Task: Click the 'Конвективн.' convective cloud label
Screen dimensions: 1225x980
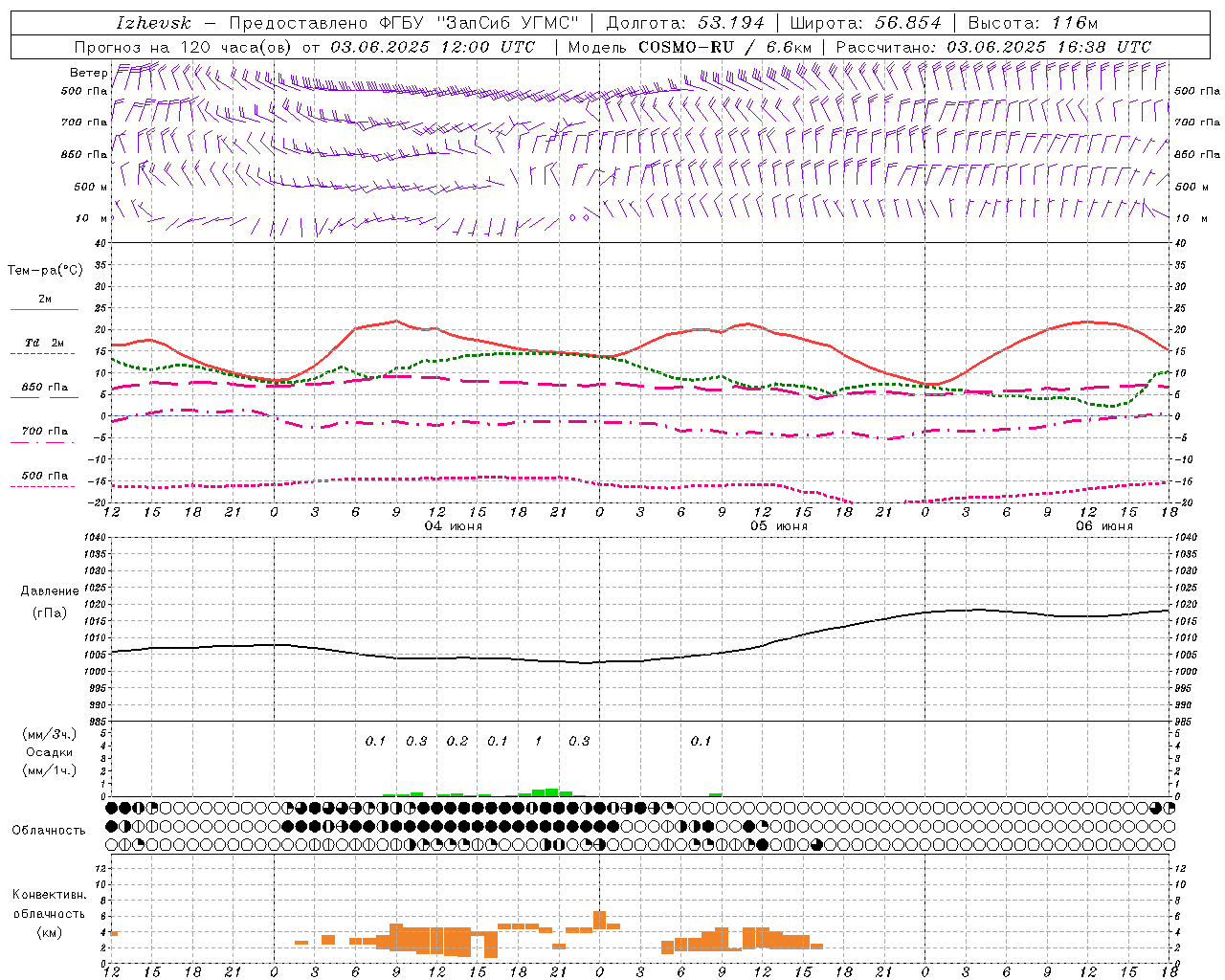Action: point(49,895)
